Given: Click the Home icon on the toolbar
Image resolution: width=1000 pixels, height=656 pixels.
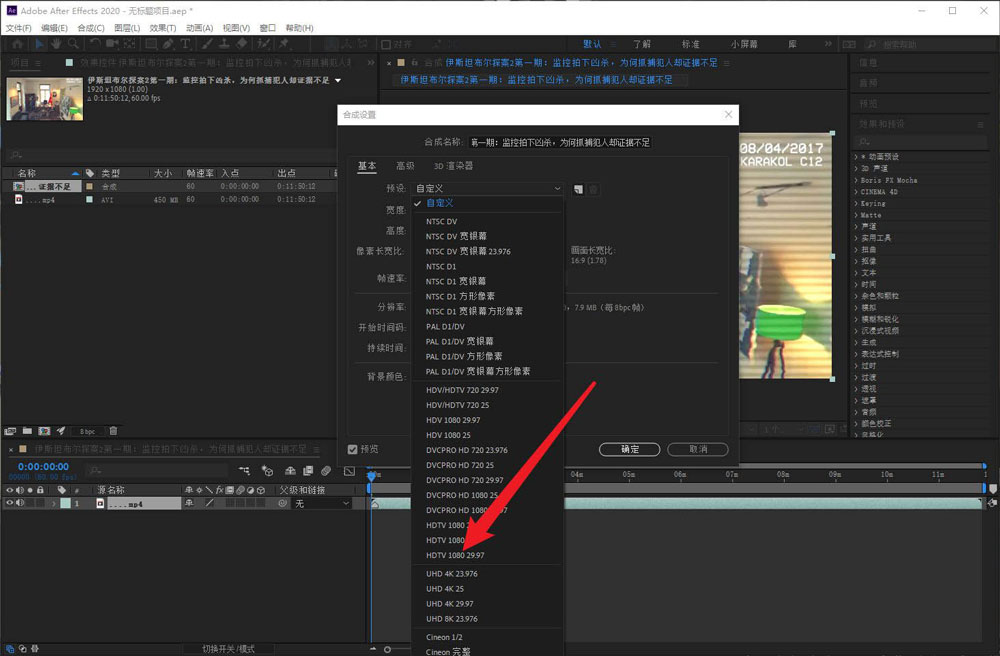Looking at the screenshot, I should pos(16,43).
